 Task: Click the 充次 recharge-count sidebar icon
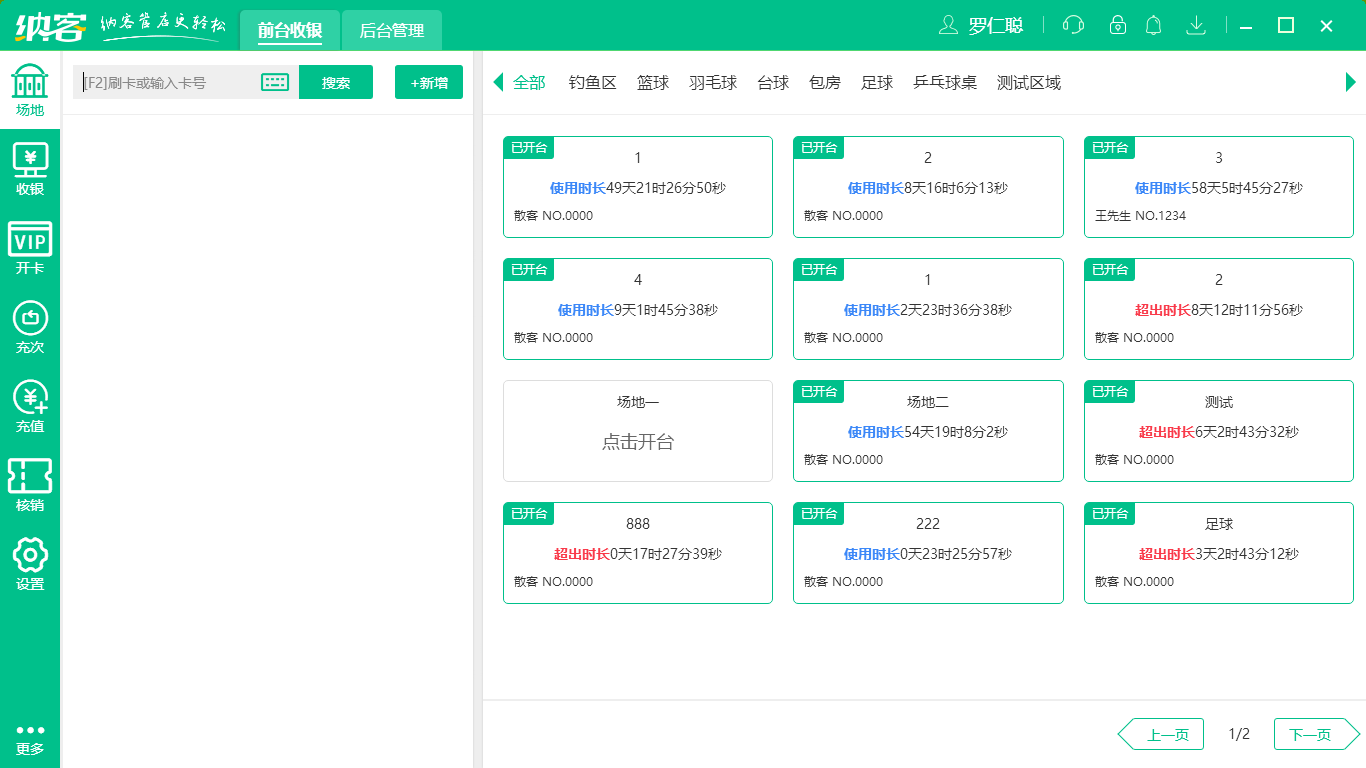point(30,322)
